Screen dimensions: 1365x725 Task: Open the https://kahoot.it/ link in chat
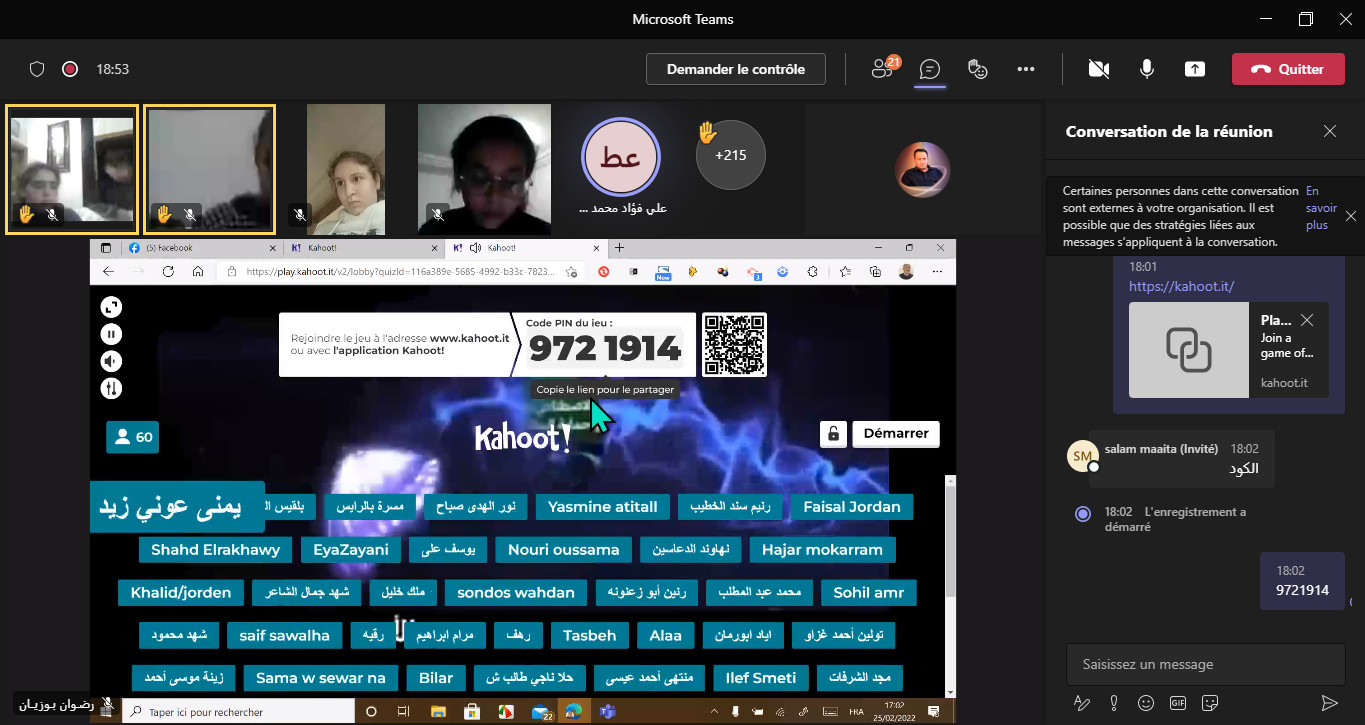click(x=1181, y=286)
